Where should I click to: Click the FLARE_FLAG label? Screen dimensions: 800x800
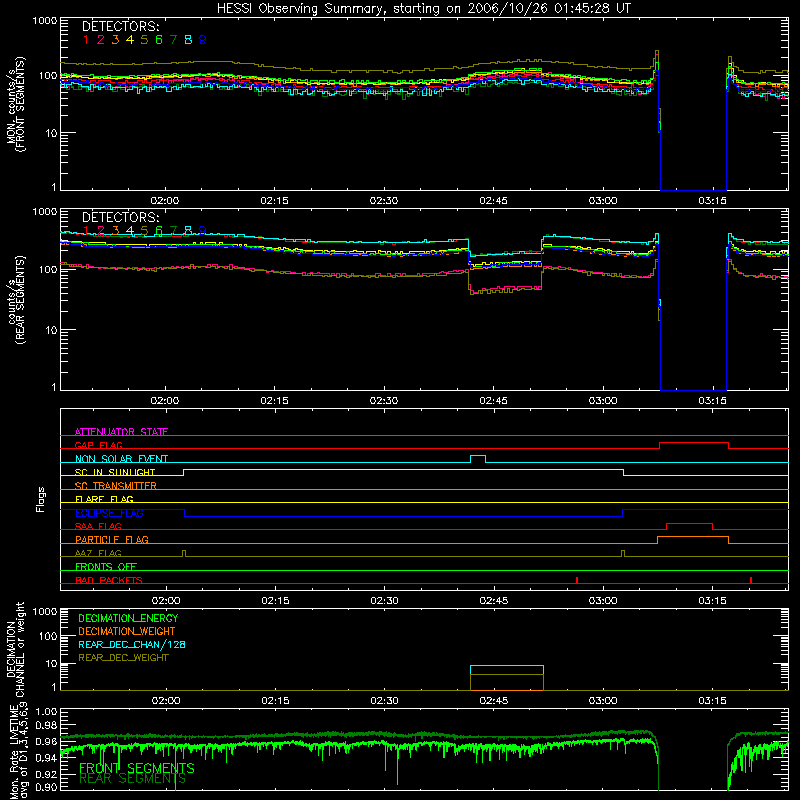pyautogui.click(x=104, y=499)
